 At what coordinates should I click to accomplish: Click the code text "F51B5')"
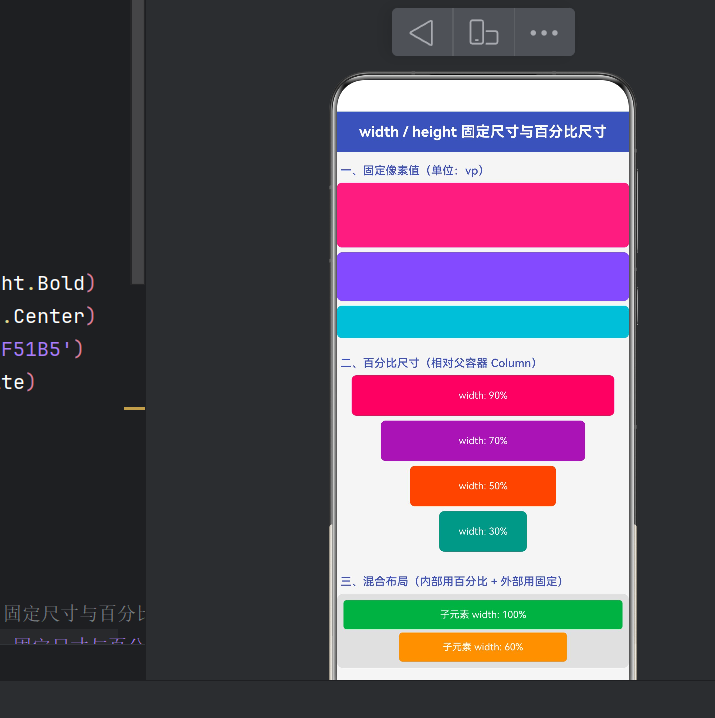(42, 349)
